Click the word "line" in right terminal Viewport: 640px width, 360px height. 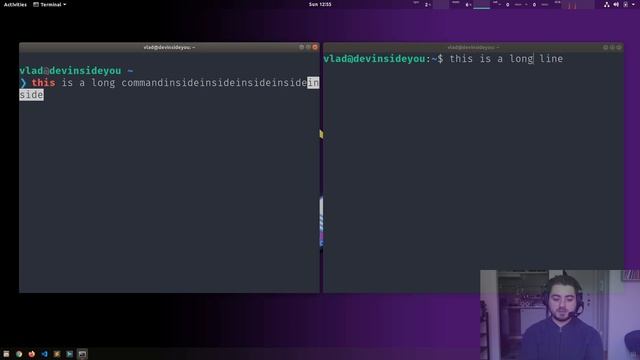(x=551, y=59)
